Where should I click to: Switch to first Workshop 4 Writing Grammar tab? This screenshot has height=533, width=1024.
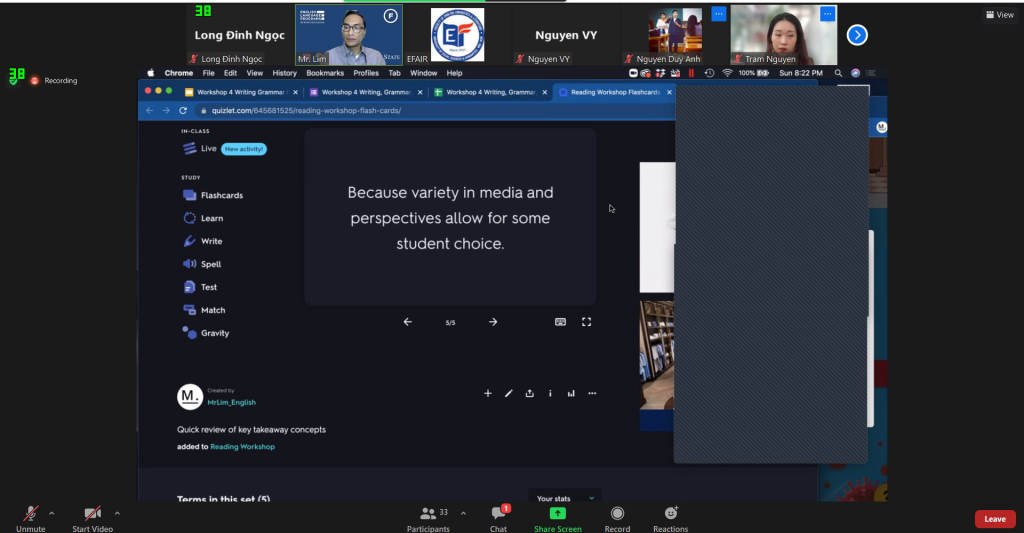click(241, 92)
